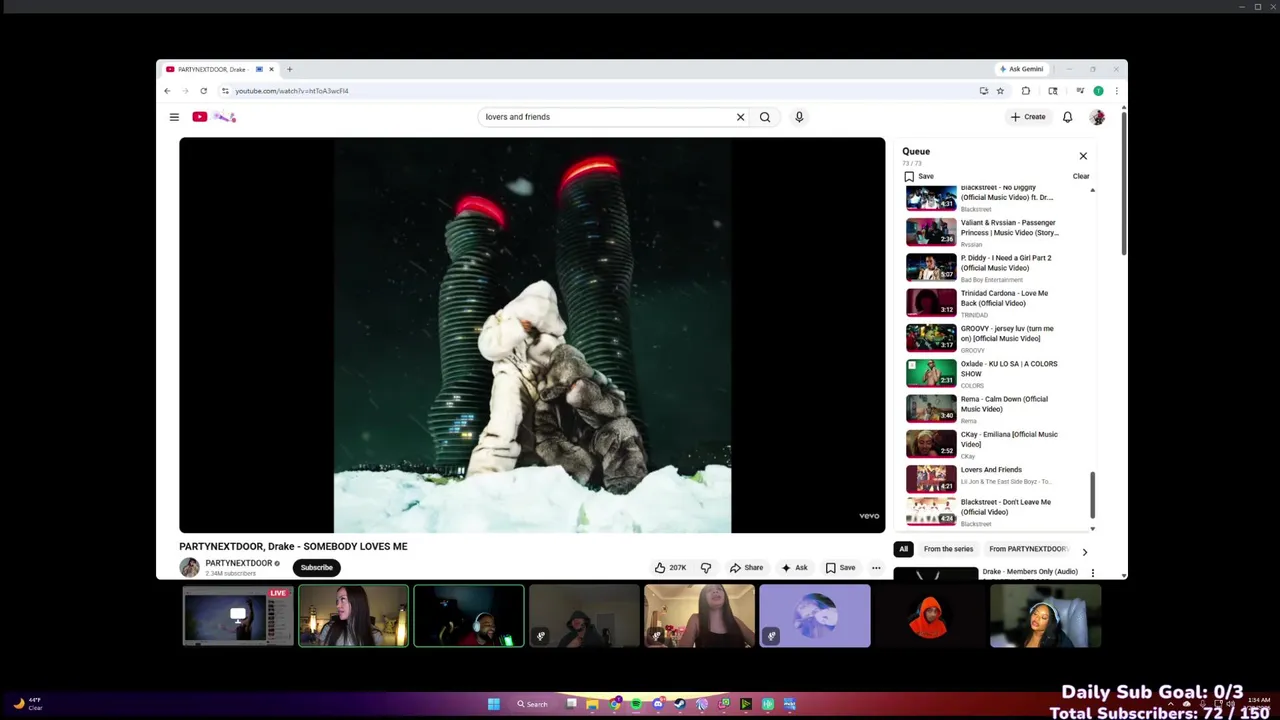The height and width of the screenshot is (720, 1280).
Task: Open Chrome three-dot menu
Action: [x=1116, y=91]
